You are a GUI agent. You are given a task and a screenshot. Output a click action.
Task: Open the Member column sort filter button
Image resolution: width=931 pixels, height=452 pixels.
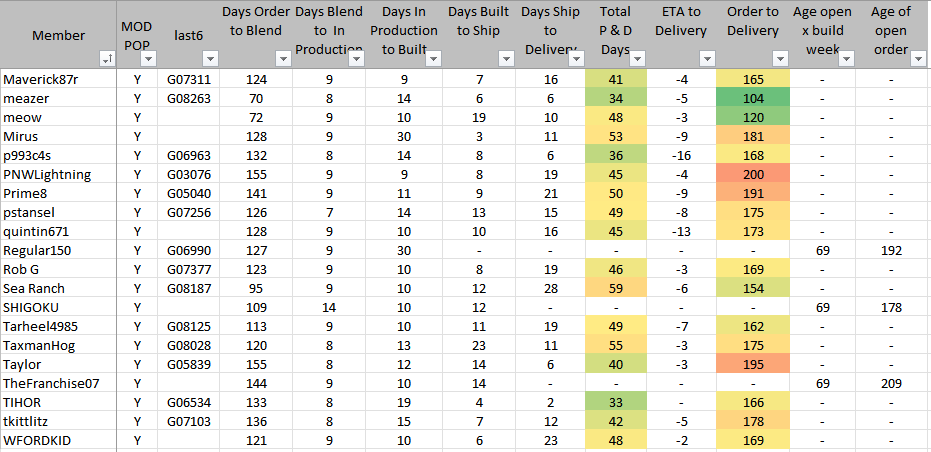click(x=106, y=59)
